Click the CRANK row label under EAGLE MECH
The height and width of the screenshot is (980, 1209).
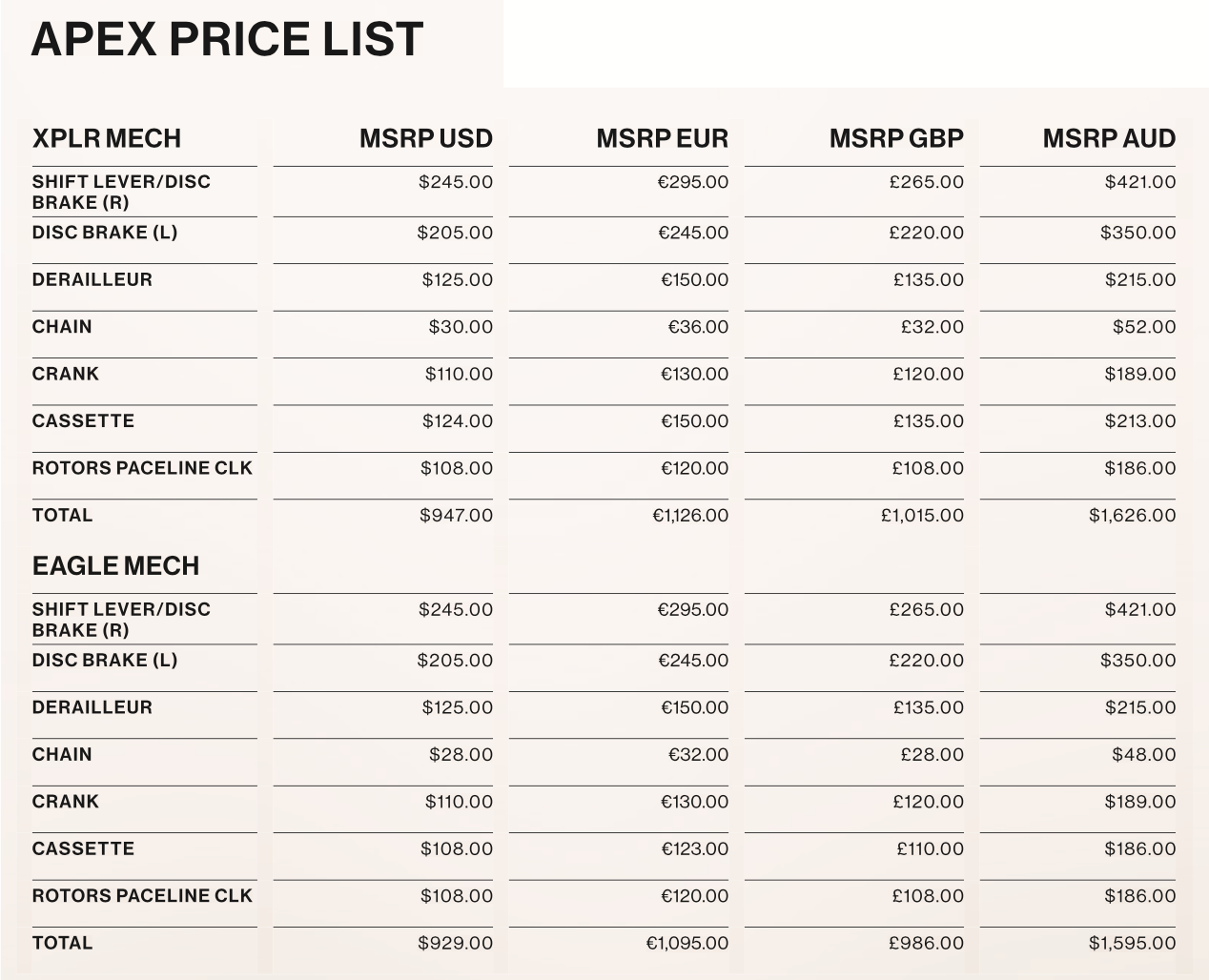(x=65, y=802)
